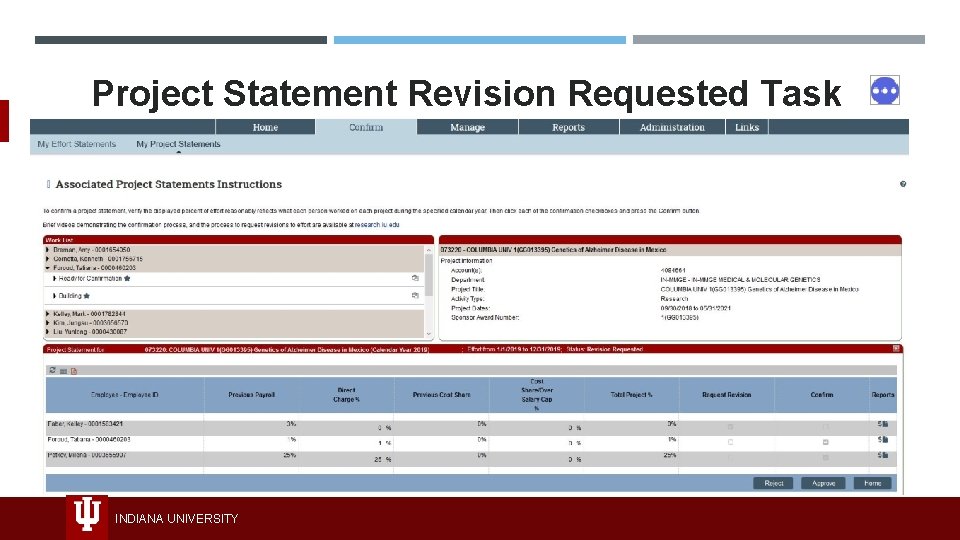Expand the Kelley, Mark work list entry
The height and width of the screenshot is (540, 960).
pos(48,314)
